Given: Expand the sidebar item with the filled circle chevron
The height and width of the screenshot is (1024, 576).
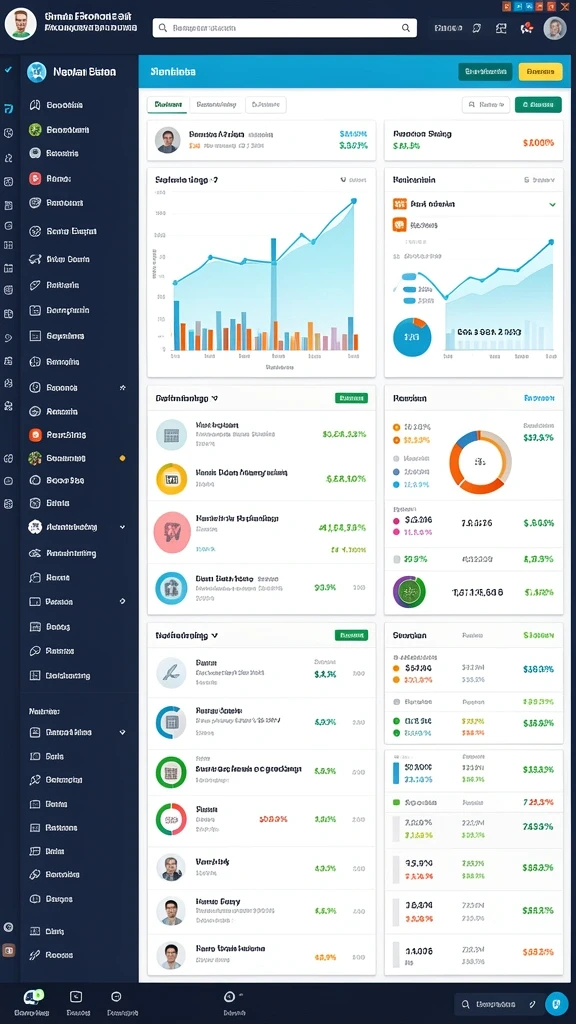Looking at the screenshot, I should (78, 601).
